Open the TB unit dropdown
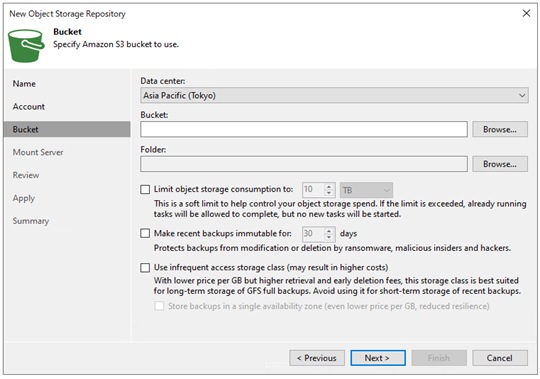 tap(366, 190)
